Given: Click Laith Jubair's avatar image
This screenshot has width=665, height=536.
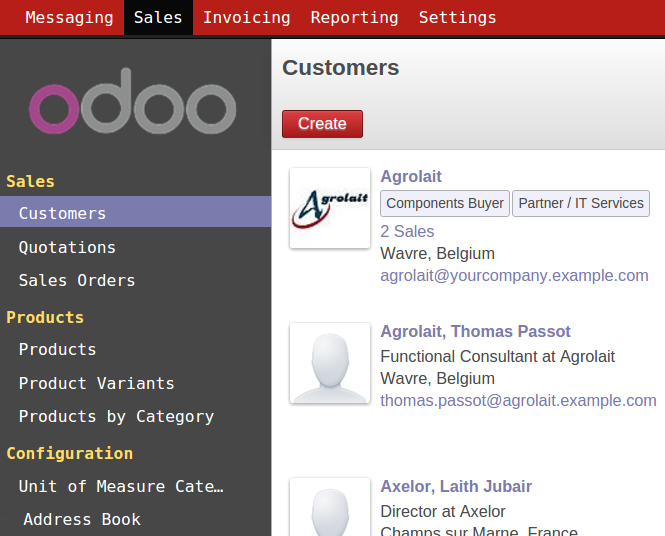Looking at the screenshot, I should click(x=330, y=507).
